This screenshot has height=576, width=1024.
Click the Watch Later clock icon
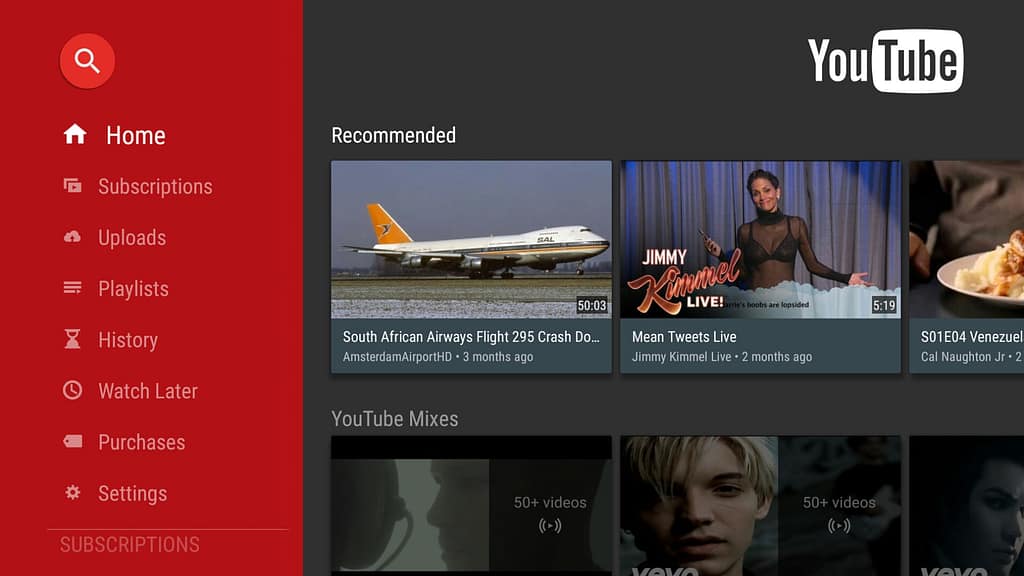(x=73, y=391)
